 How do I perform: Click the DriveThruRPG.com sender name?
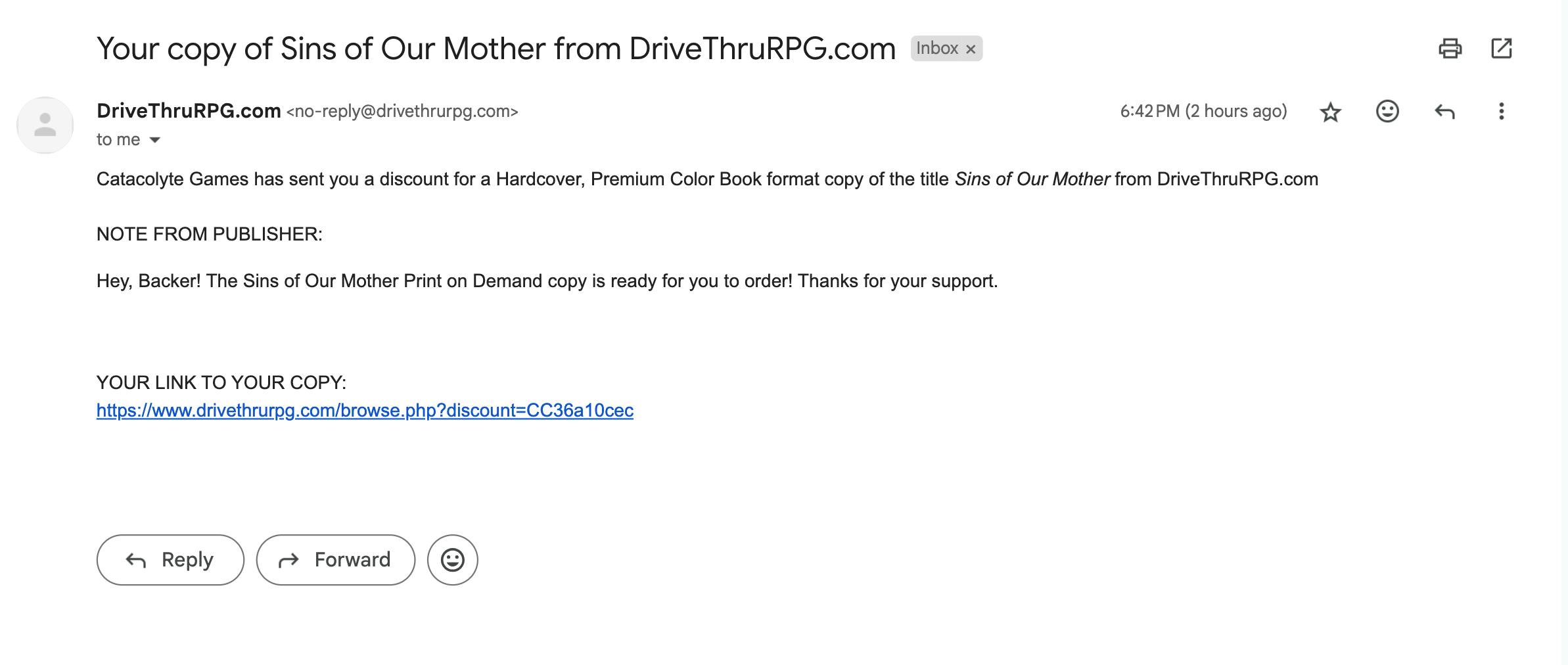tap(189, 111)
